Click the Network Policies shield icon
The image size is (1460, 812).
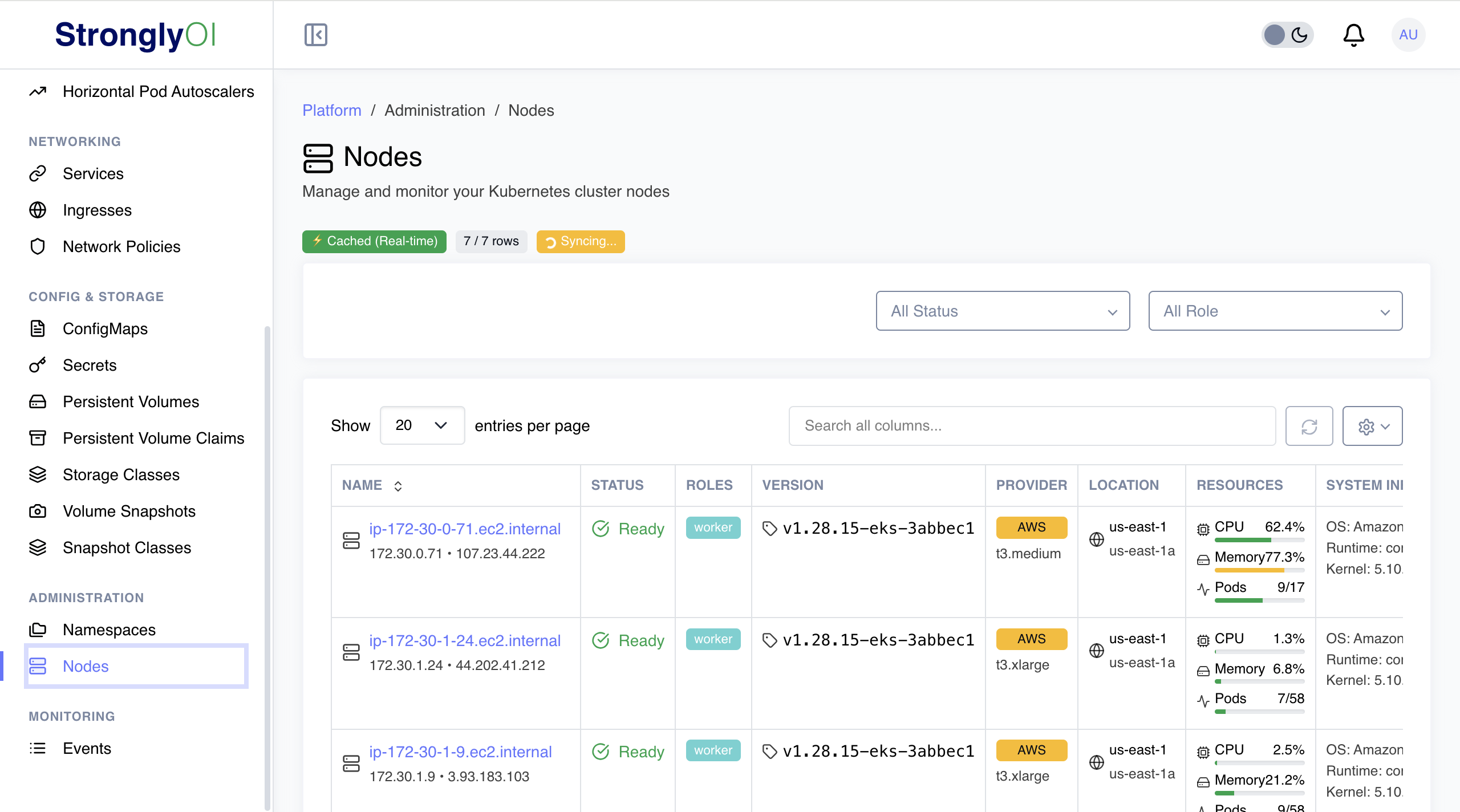coord(38,246)
